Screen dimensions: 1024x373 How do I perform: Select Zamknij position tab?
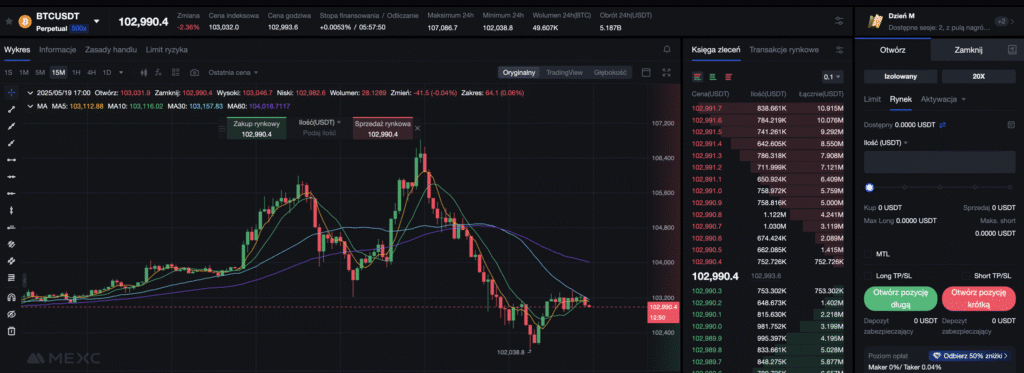[968, 50]
